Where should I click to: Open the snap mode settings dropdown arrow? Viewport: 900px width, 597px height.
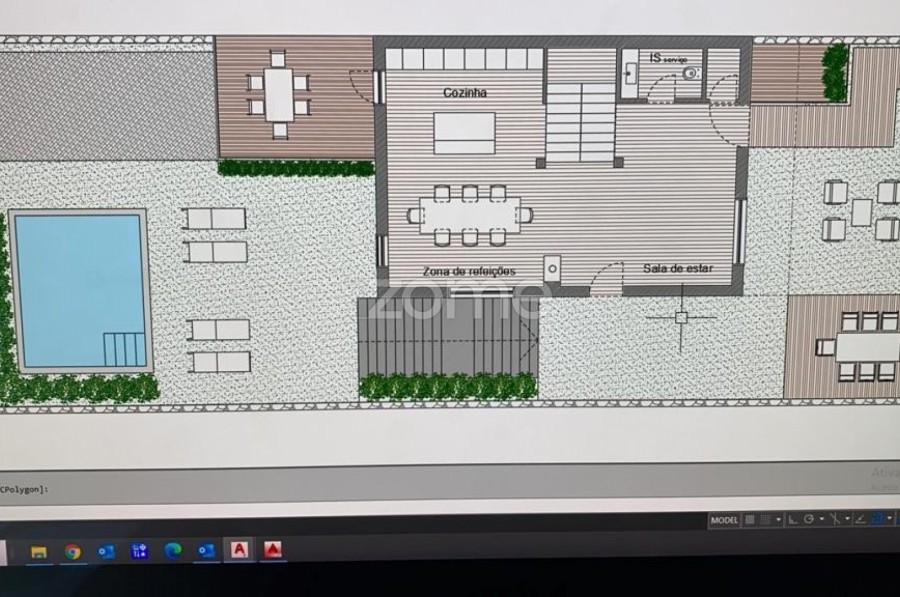tap(778, 520)
